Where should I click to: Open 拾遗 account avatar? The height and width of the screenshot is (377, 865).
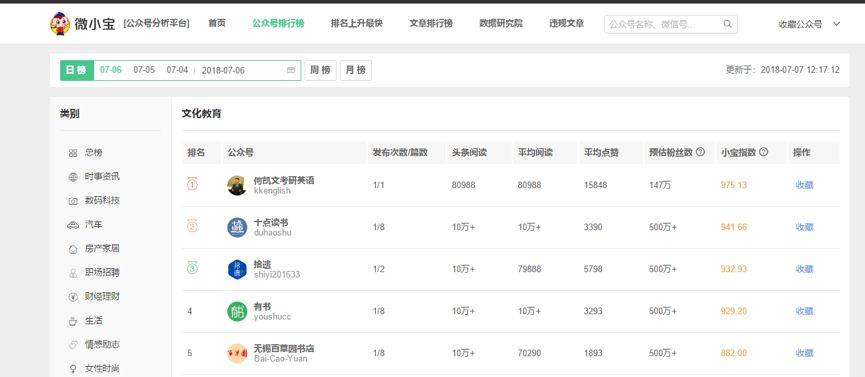[237, 269]
